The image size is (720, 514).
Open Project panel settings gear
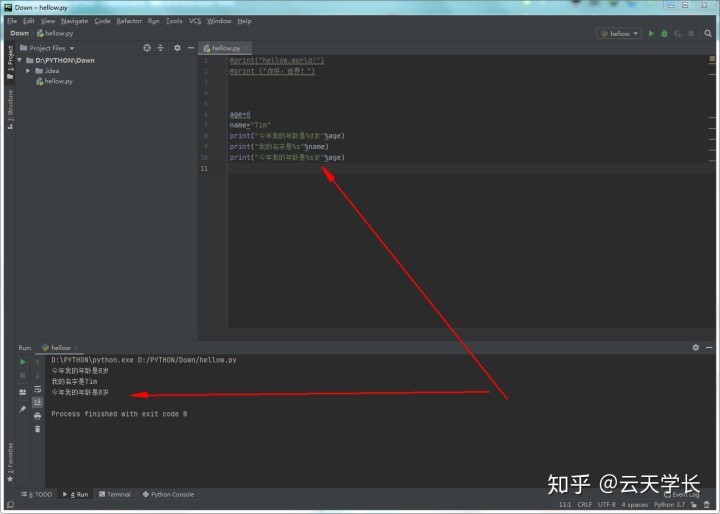click(177, 48)
